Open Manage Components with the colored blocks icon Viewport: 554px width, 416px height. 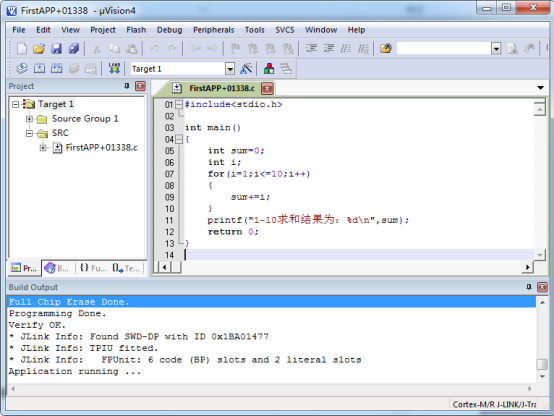click(x=269, y=68)
